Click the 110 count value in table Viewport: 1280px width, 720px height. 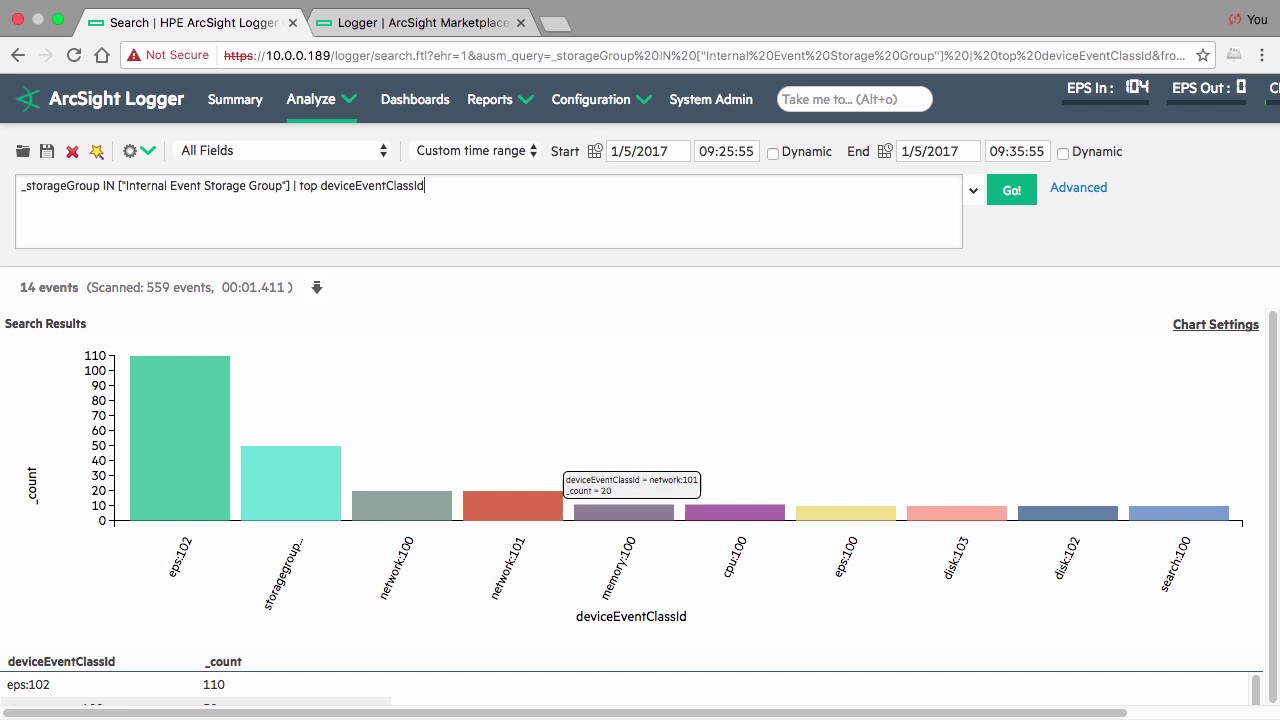pyautogui.click(x=214, y=685)
